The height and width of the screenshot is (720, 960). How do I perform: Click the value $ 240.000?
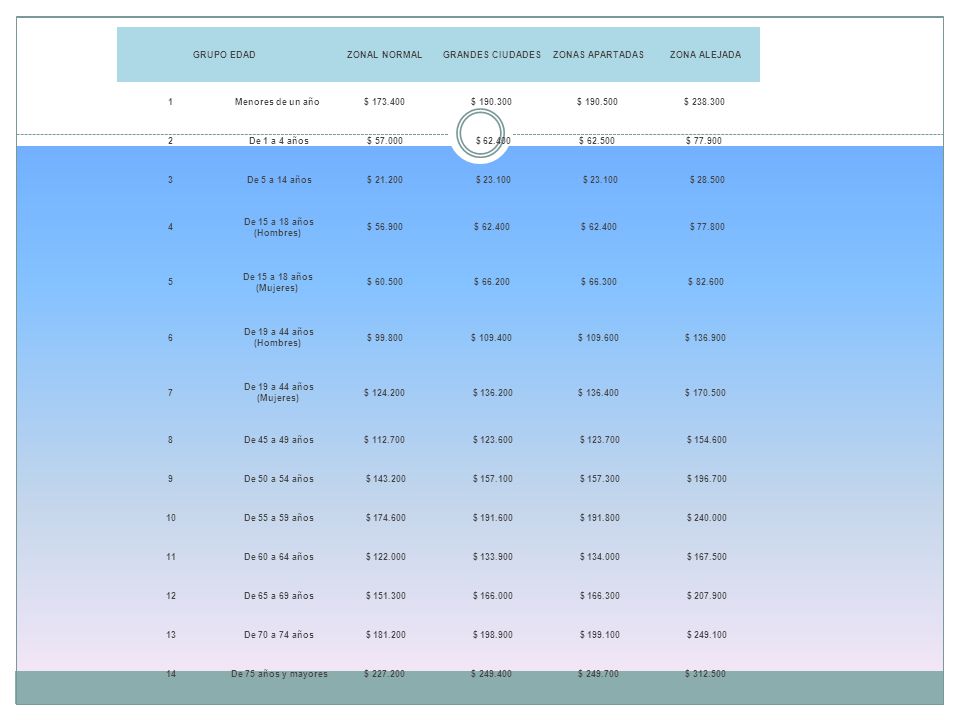tap(707, 518)
